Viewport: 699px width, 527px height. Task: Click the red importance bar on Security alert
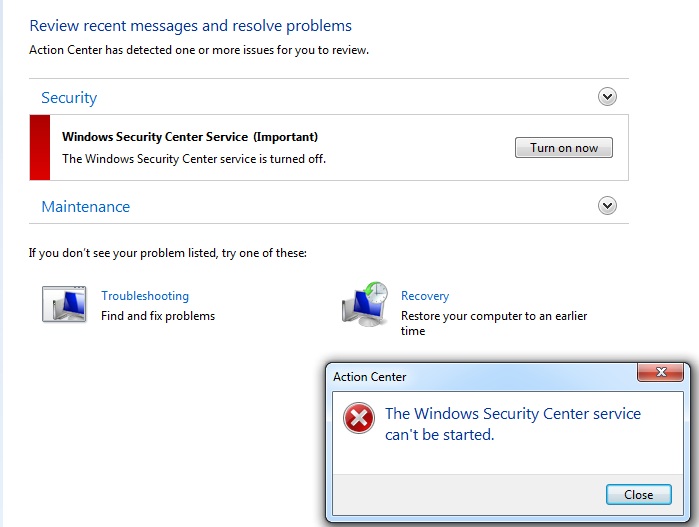click(x=40, y=148)
